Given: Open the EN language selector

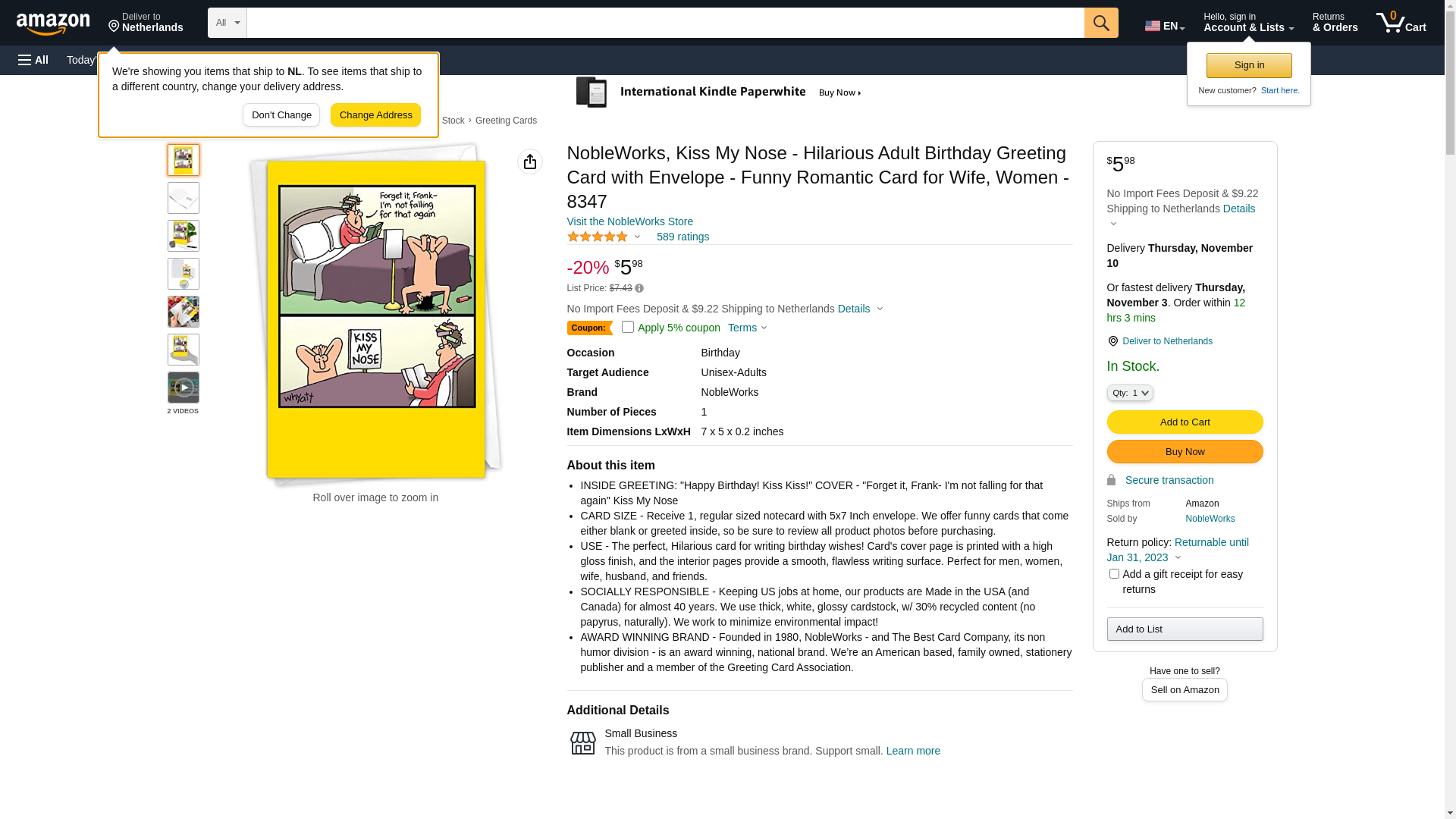Looking at the screenshot, I should click(x=1164, y=26).
